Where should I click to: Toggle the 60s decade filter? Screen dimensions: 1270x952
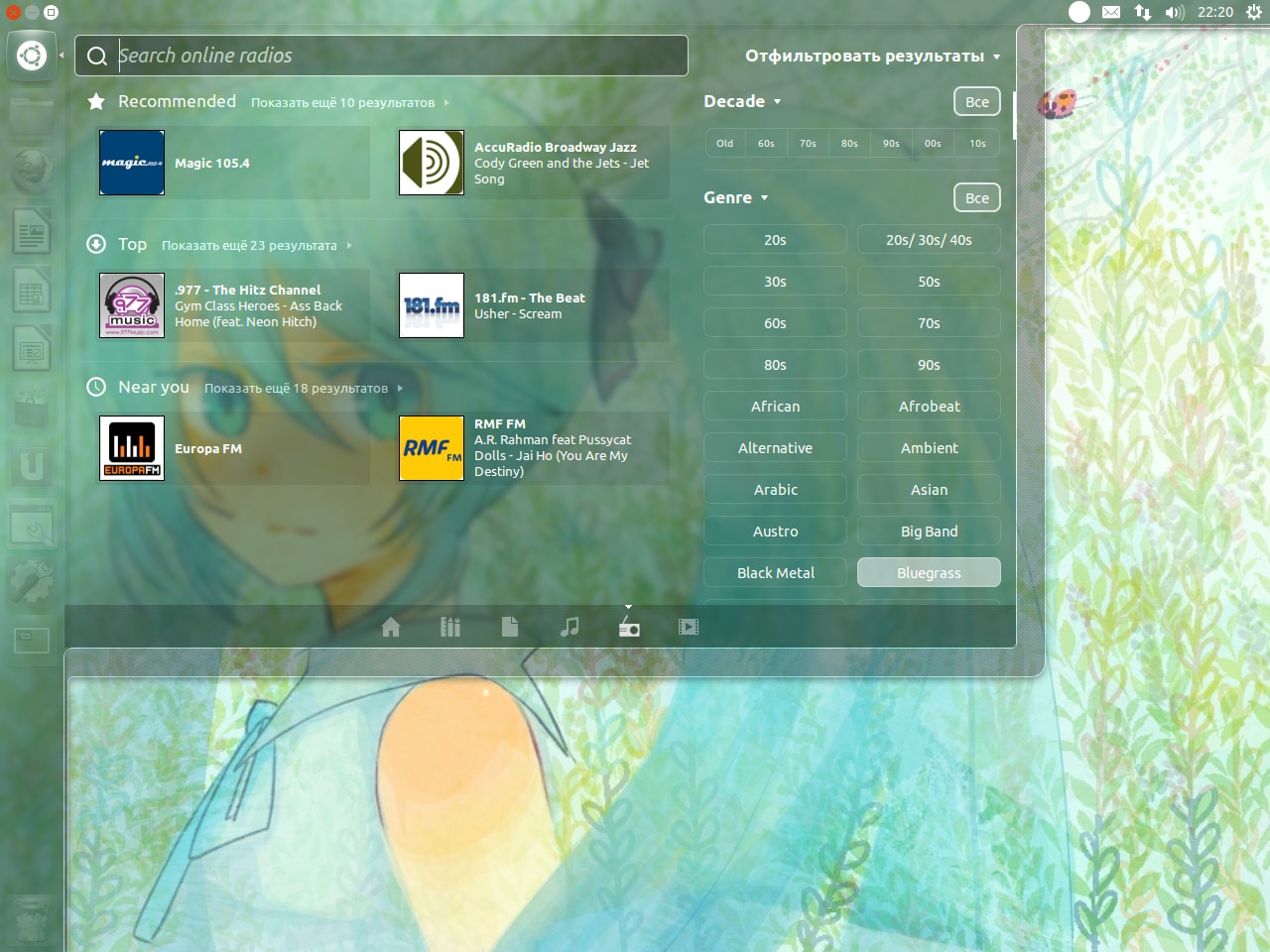(x=766, y=143)
